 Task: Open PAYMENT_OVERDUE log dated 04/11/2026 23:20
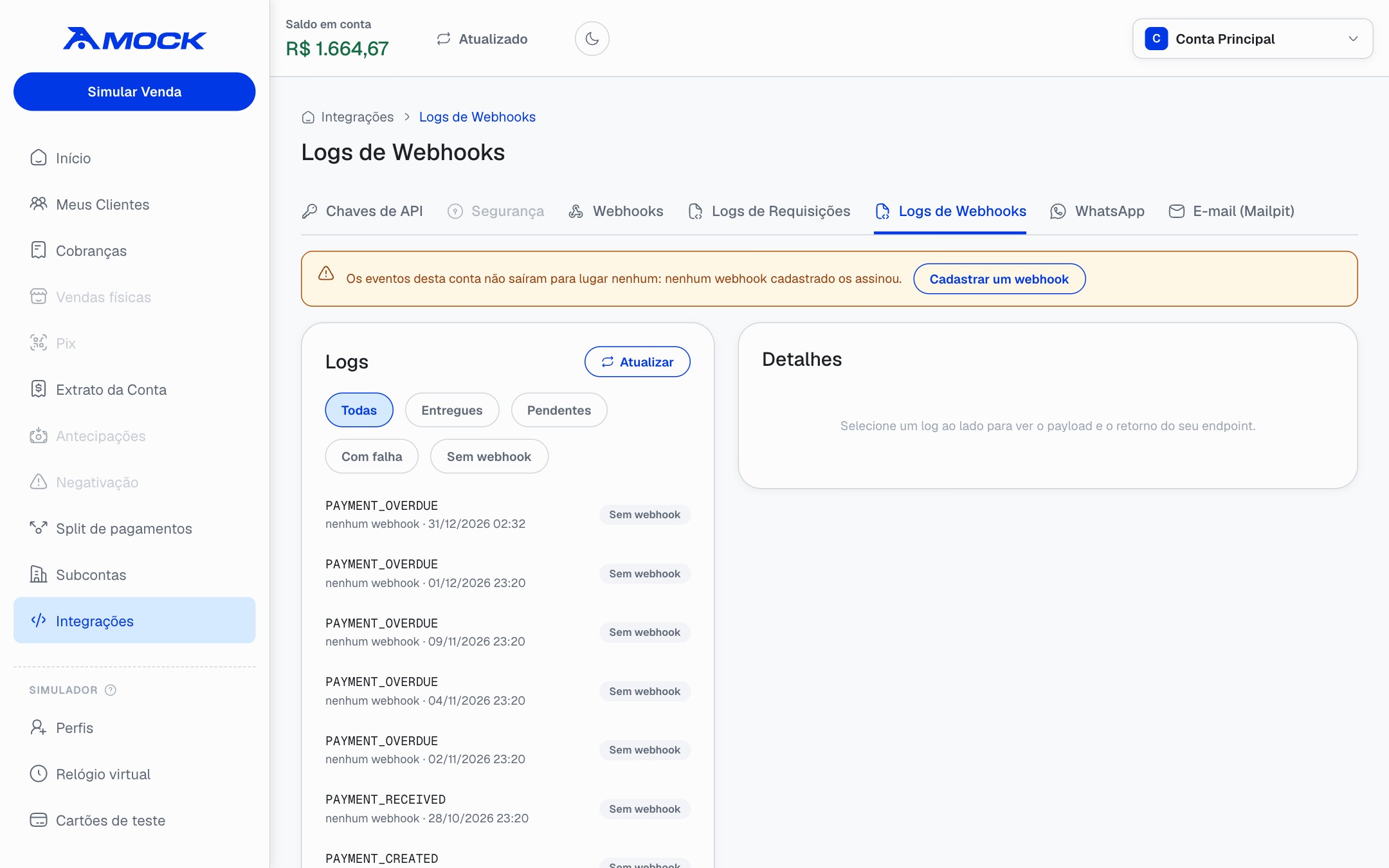[x=507, y=691]
